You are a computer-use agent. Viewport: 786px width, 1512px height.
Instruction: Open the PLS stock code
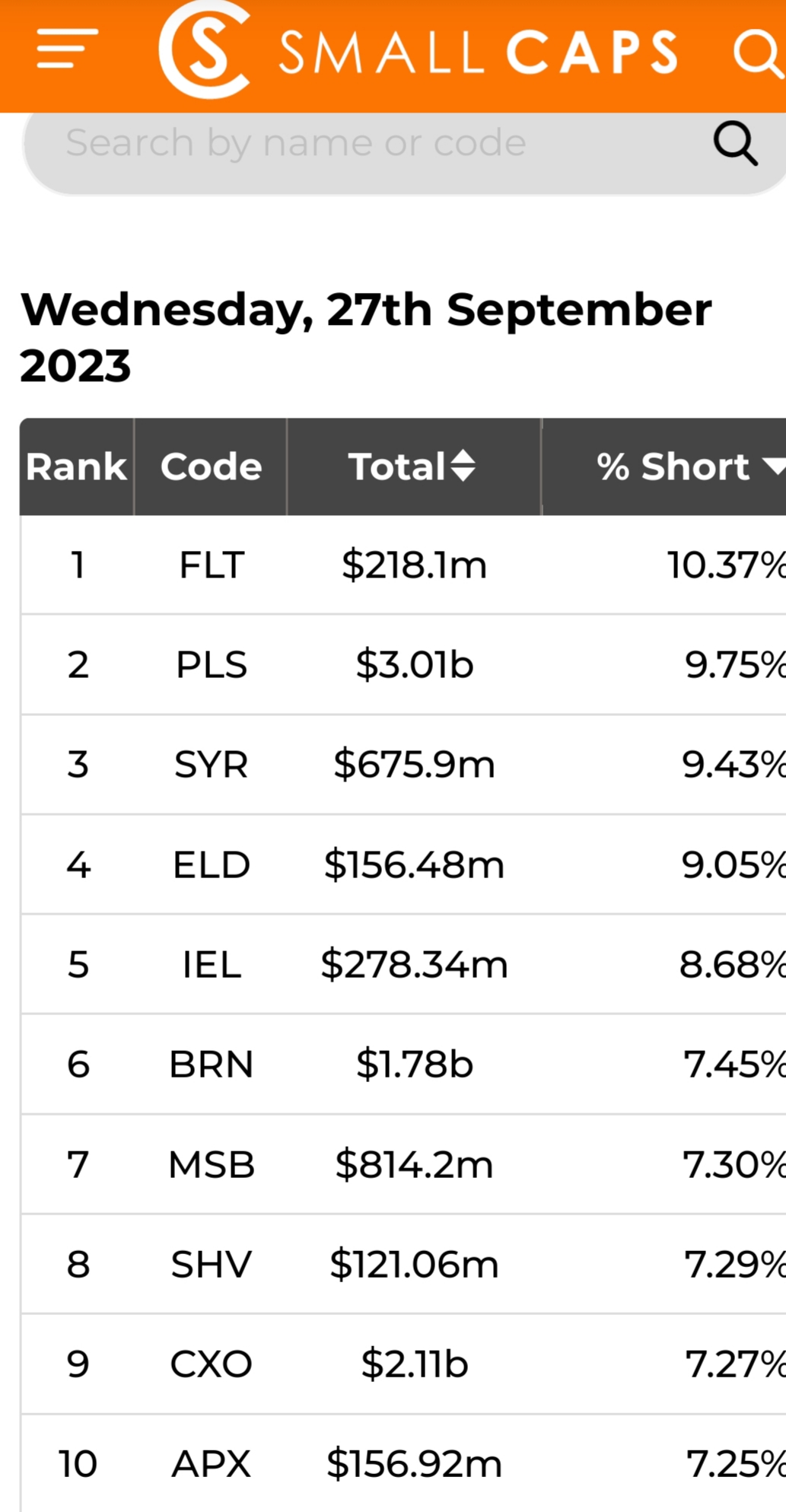[x=211, y=665]
